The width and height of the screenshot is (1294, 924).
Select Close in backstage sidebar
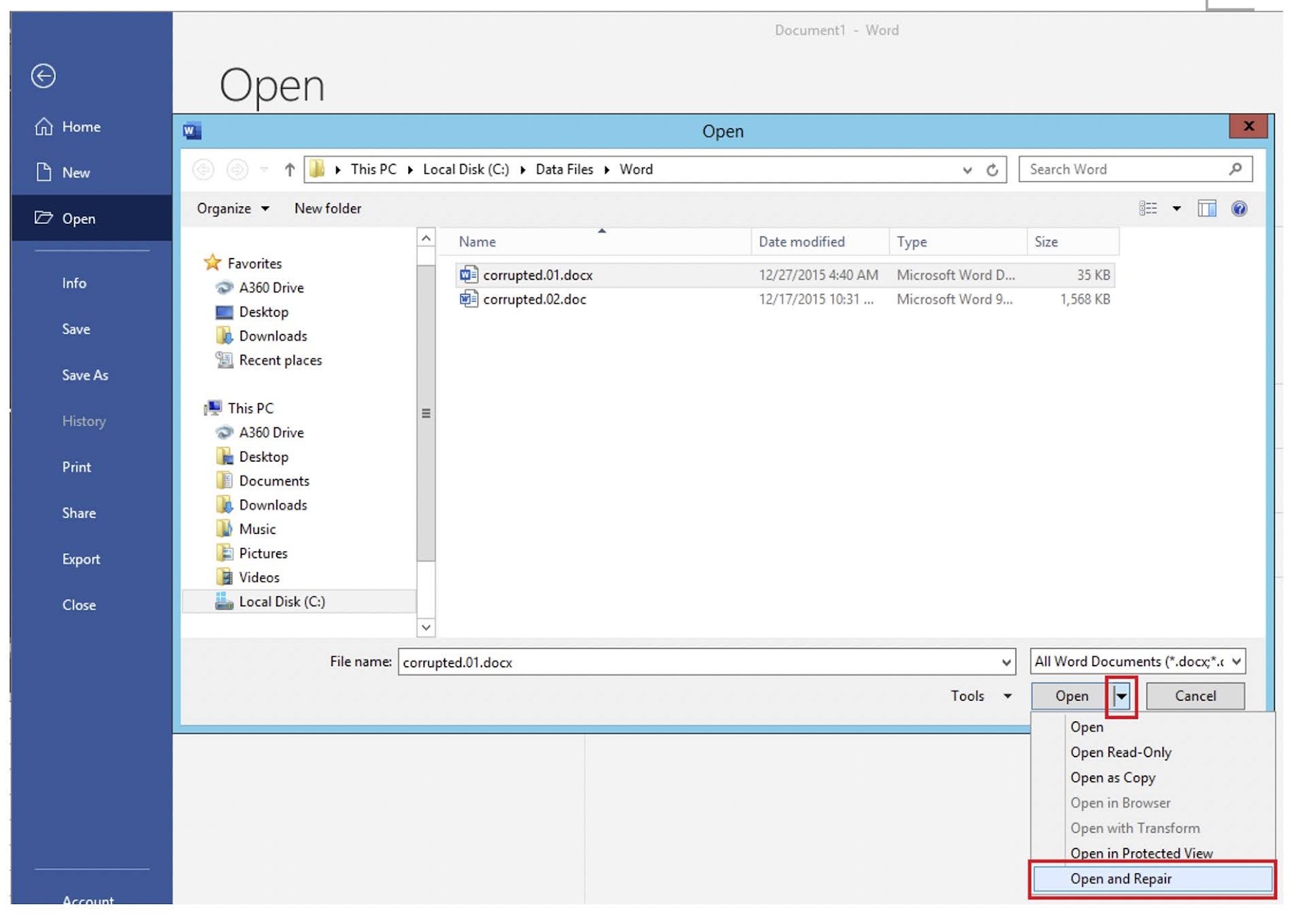tap(91, 605)
